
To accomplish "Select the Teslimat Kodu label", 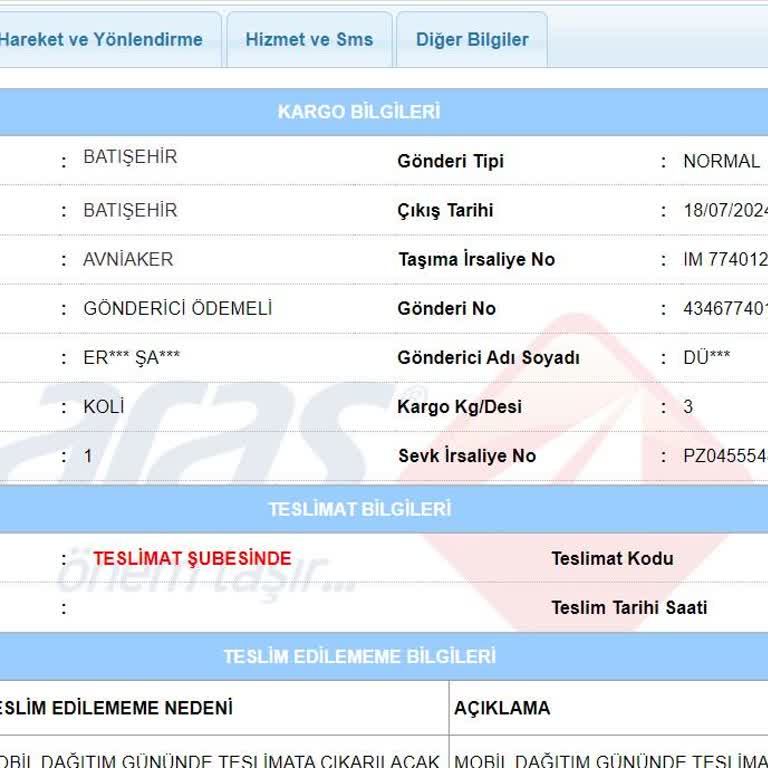I will 612,558.
